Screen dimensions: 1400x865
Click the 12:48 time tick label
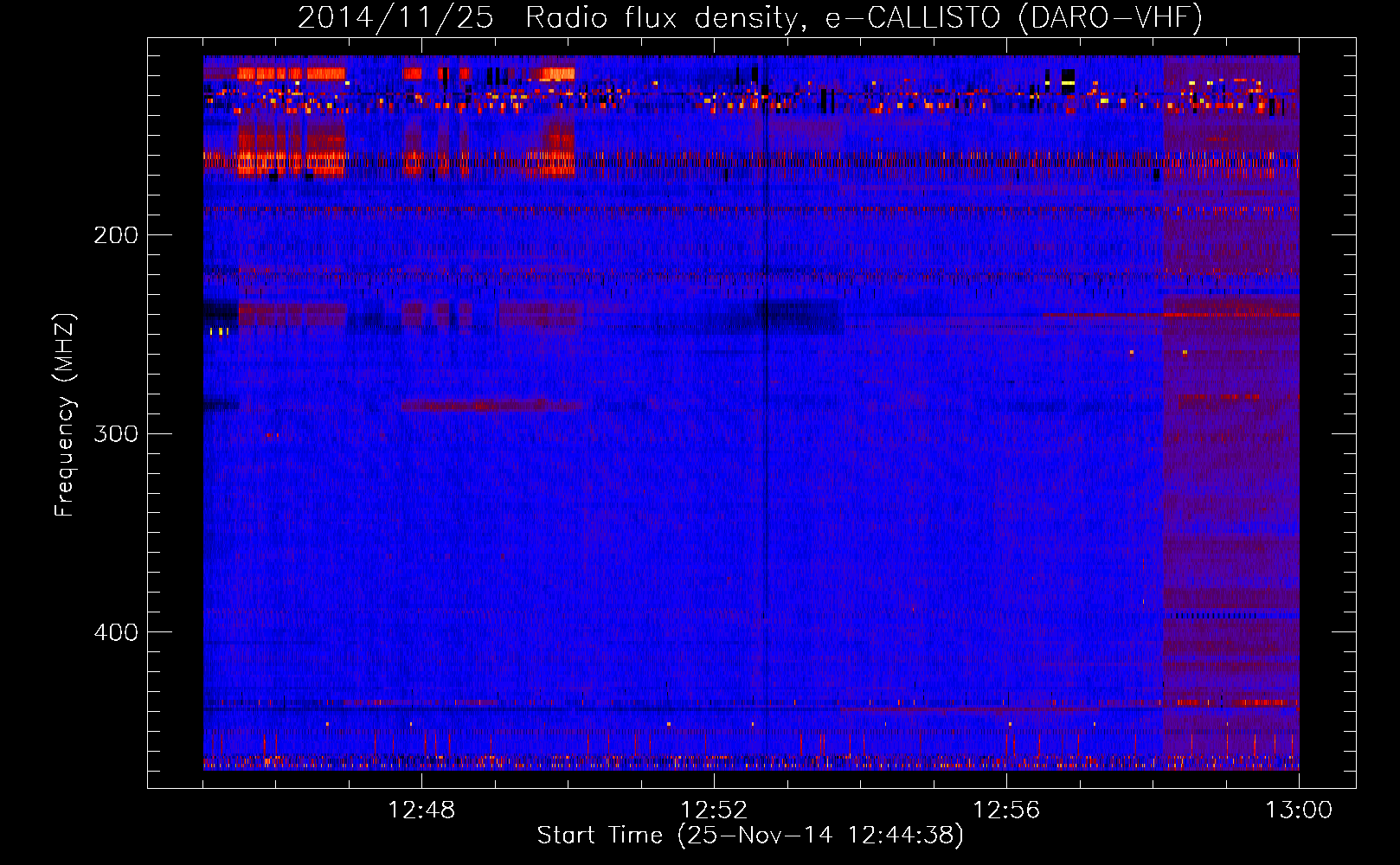pyautogui.click(x=421, y=811)
